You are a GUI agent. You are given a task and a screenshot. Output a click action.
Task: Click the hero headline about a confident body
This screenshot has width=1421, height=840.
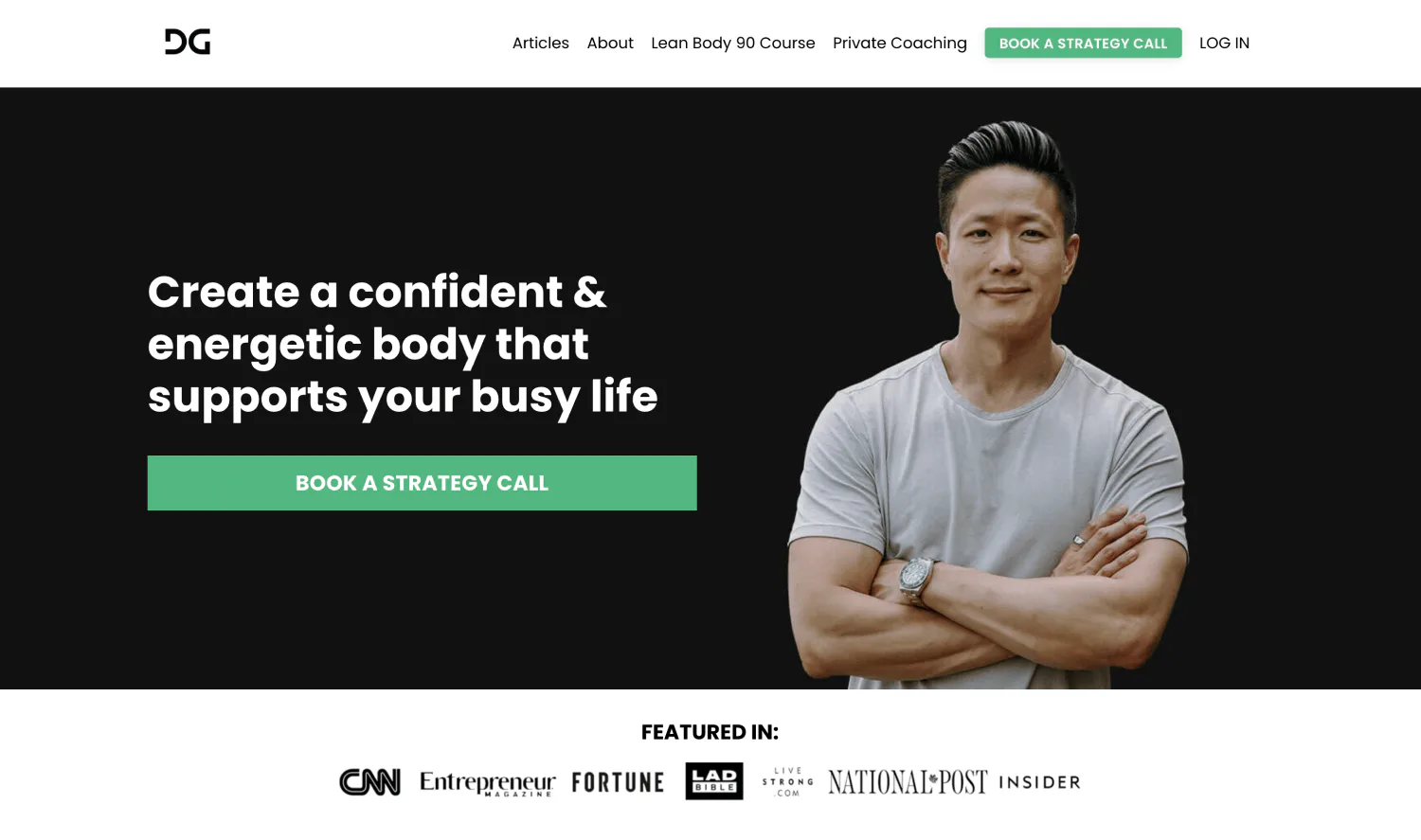(403, 344)
